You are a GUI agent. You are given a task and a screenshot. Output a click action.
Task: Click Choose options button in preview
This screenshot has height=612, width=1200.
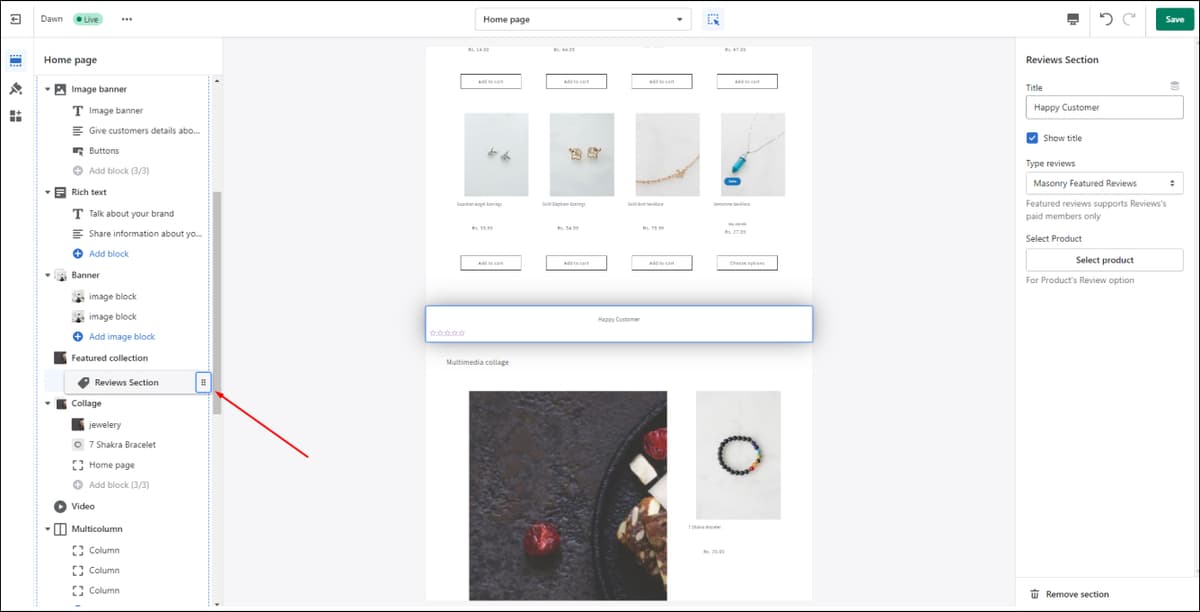(x=747, y=263)
